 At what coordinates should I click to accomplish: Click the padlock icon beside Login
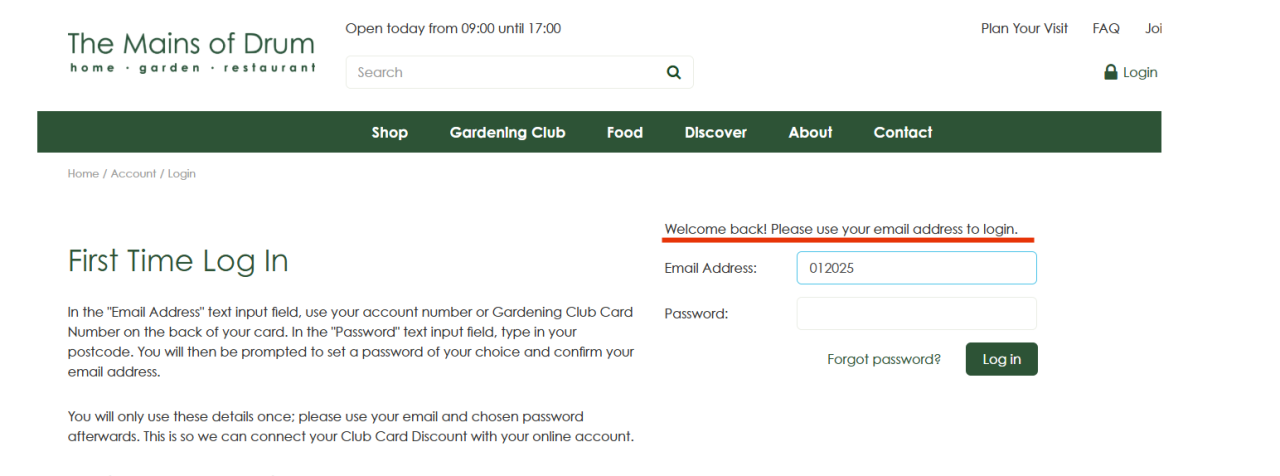click(x=1110, y=72)
